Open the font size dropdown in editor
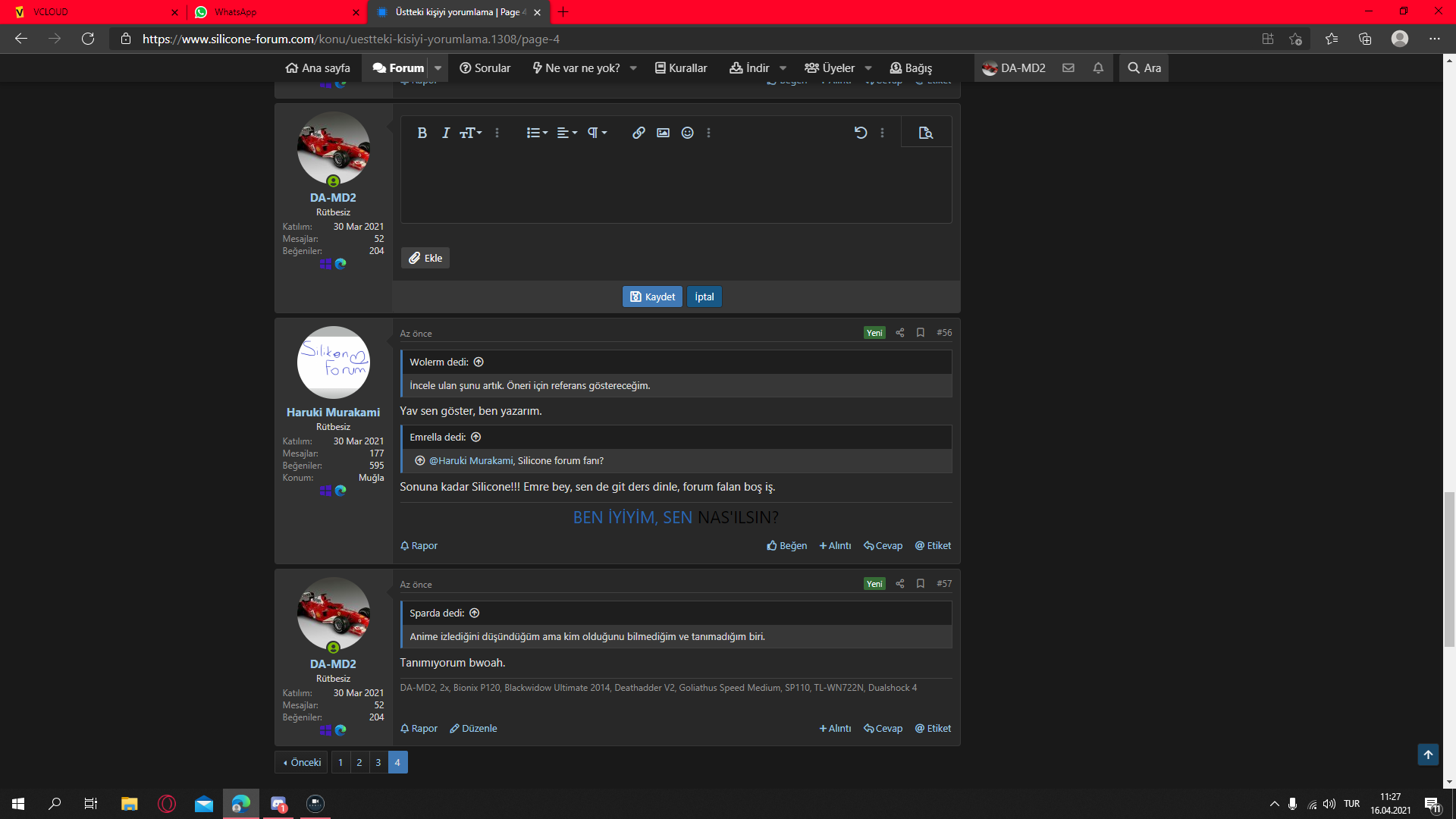The width and height of the screenshot is (1456, 819). tap(471, 133)
